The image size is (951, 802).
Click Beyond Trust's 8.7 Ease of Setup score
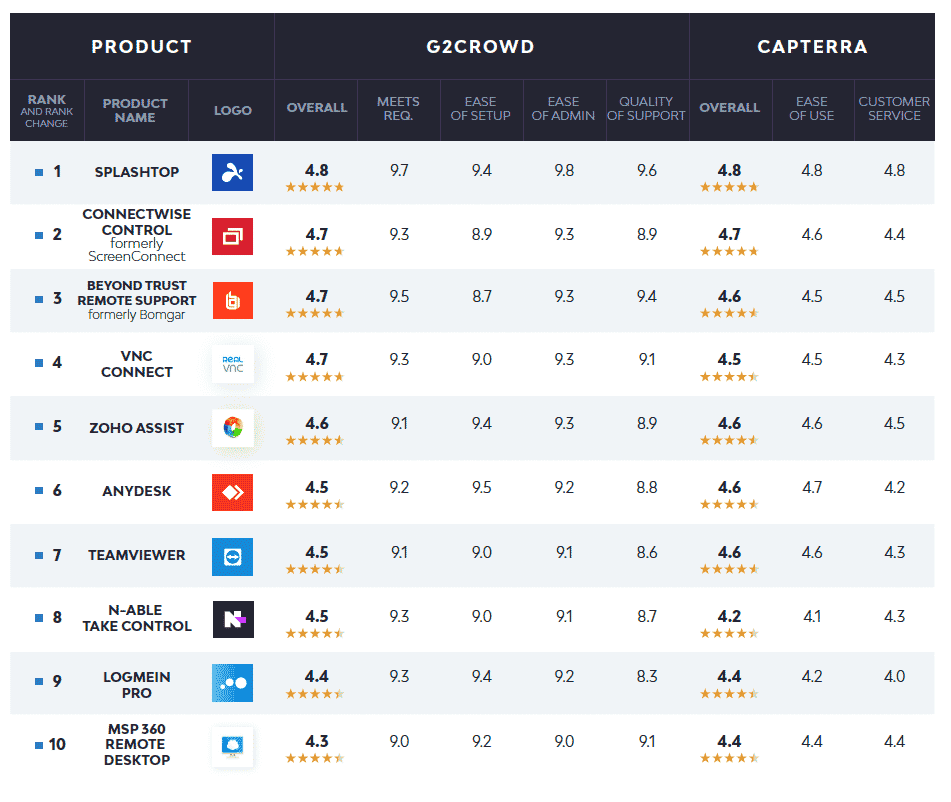(482, 297)
